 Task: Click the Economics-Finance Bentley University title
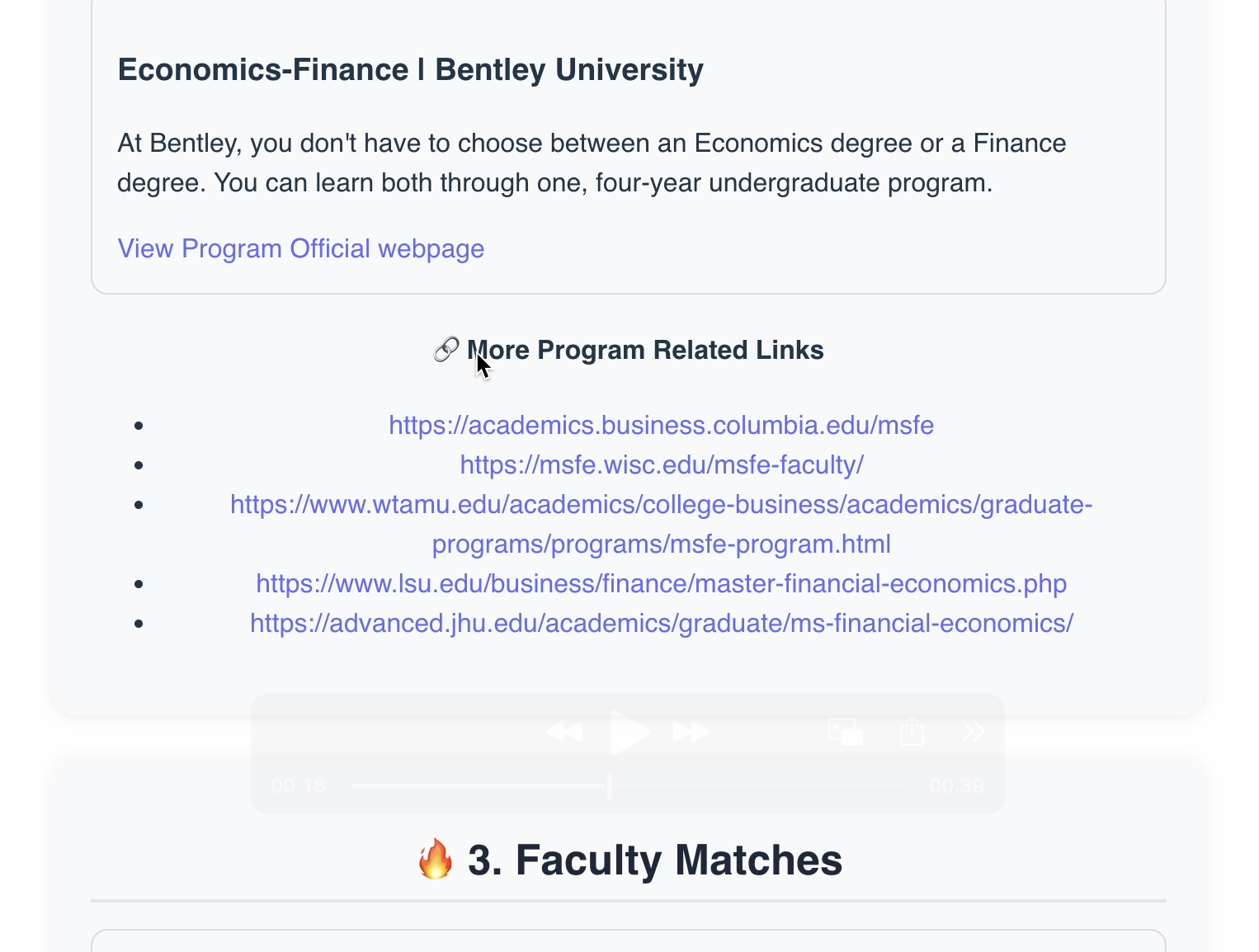(410, 70)
